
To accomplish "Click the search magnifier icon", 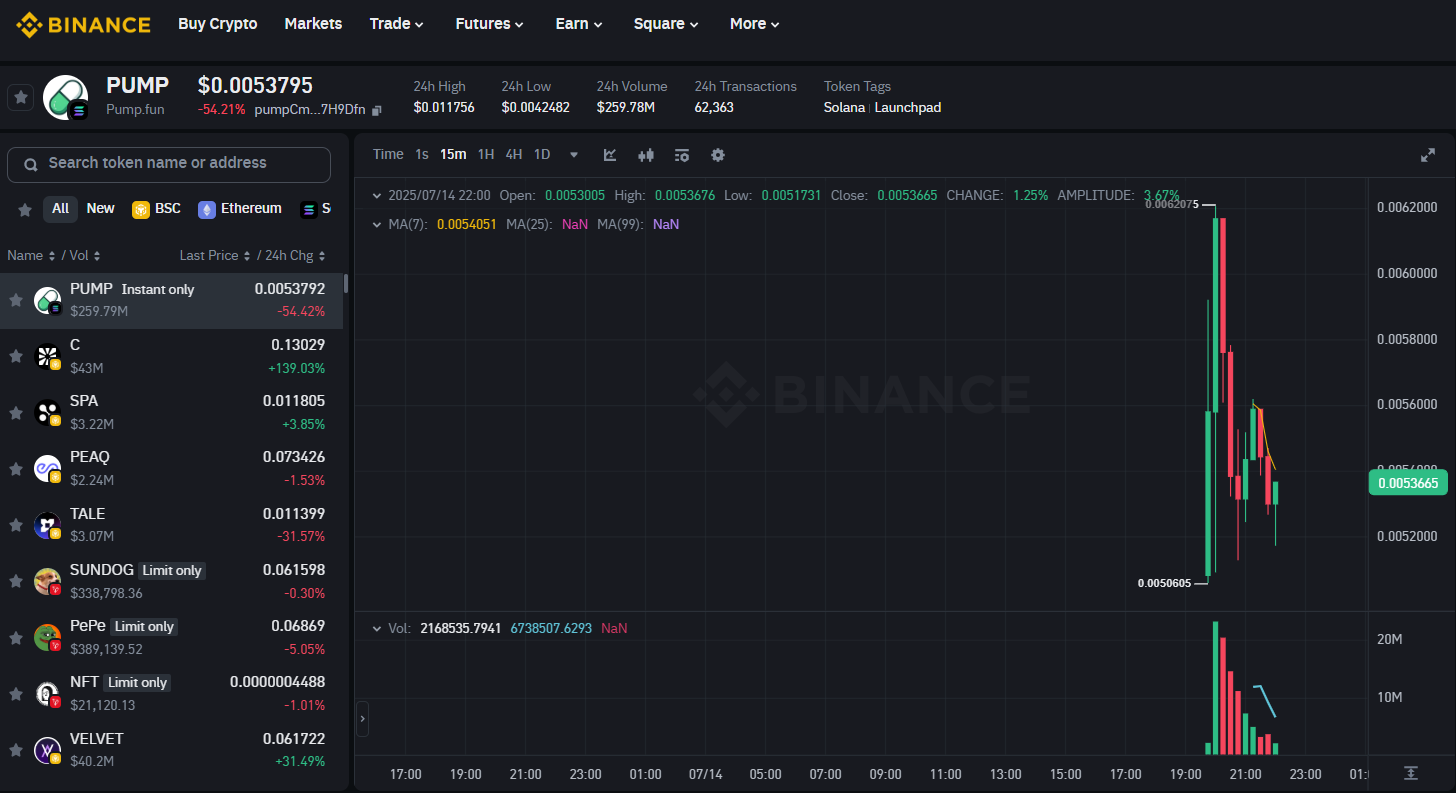I will [x=31, y=164].
